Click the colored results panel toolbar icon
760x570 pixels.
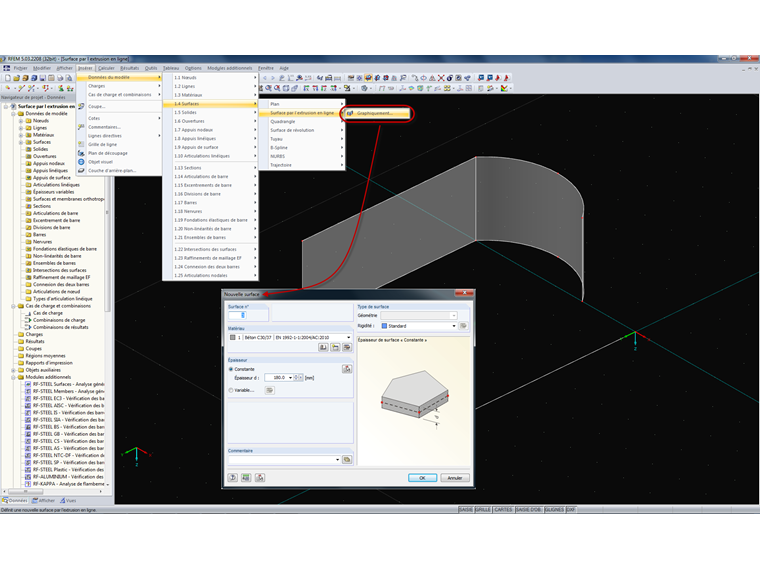coord(504,88)
